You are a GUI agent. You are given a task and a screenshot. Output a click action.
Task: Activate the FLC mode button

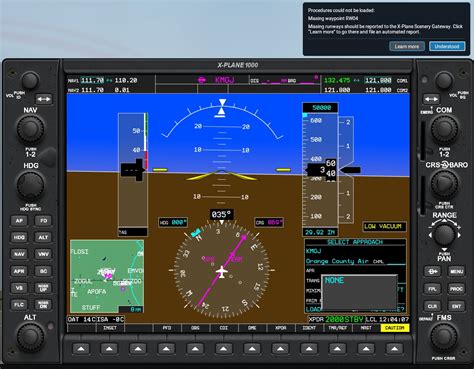coord(19,305)
